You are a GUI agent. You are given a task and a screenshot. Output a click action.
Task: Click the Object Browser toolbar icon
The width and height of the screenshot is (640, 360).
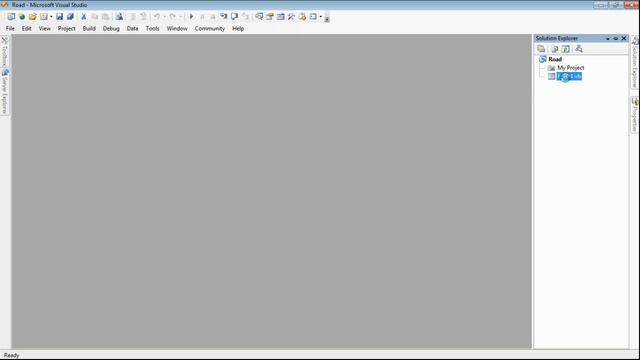[281, 17]
